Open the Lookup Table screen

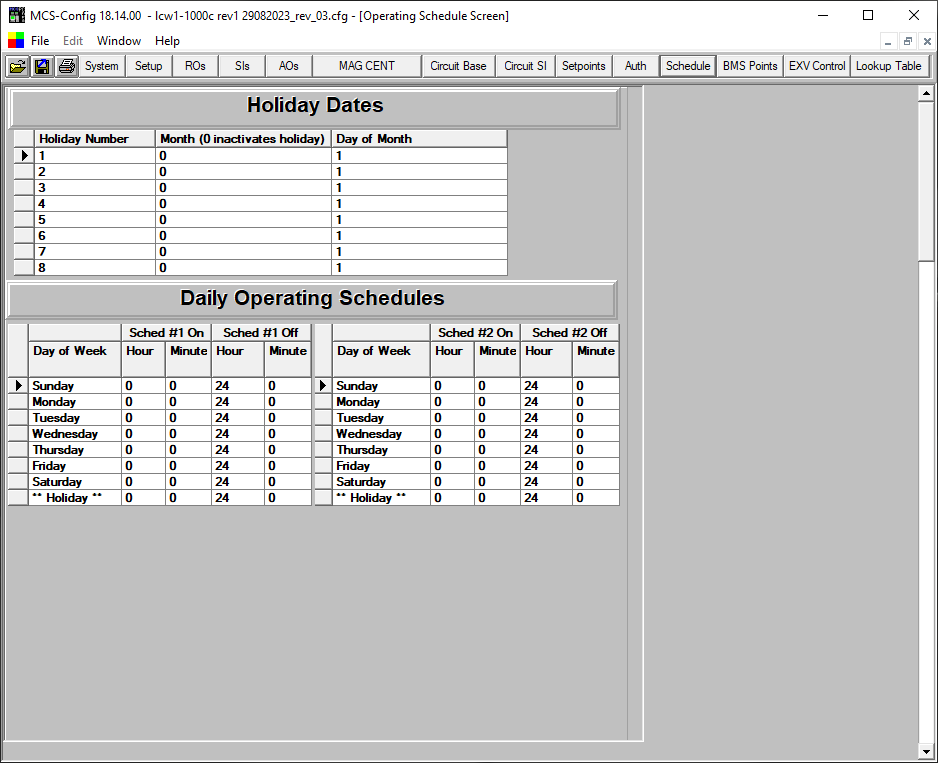point(888,66)
